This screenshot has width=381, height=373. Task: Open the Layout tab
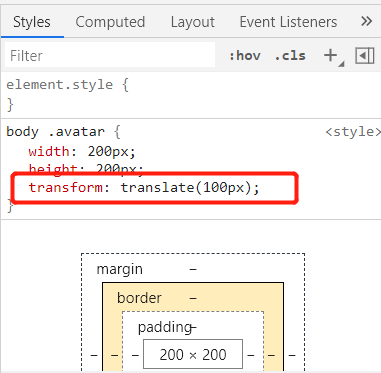pos(193,22)
